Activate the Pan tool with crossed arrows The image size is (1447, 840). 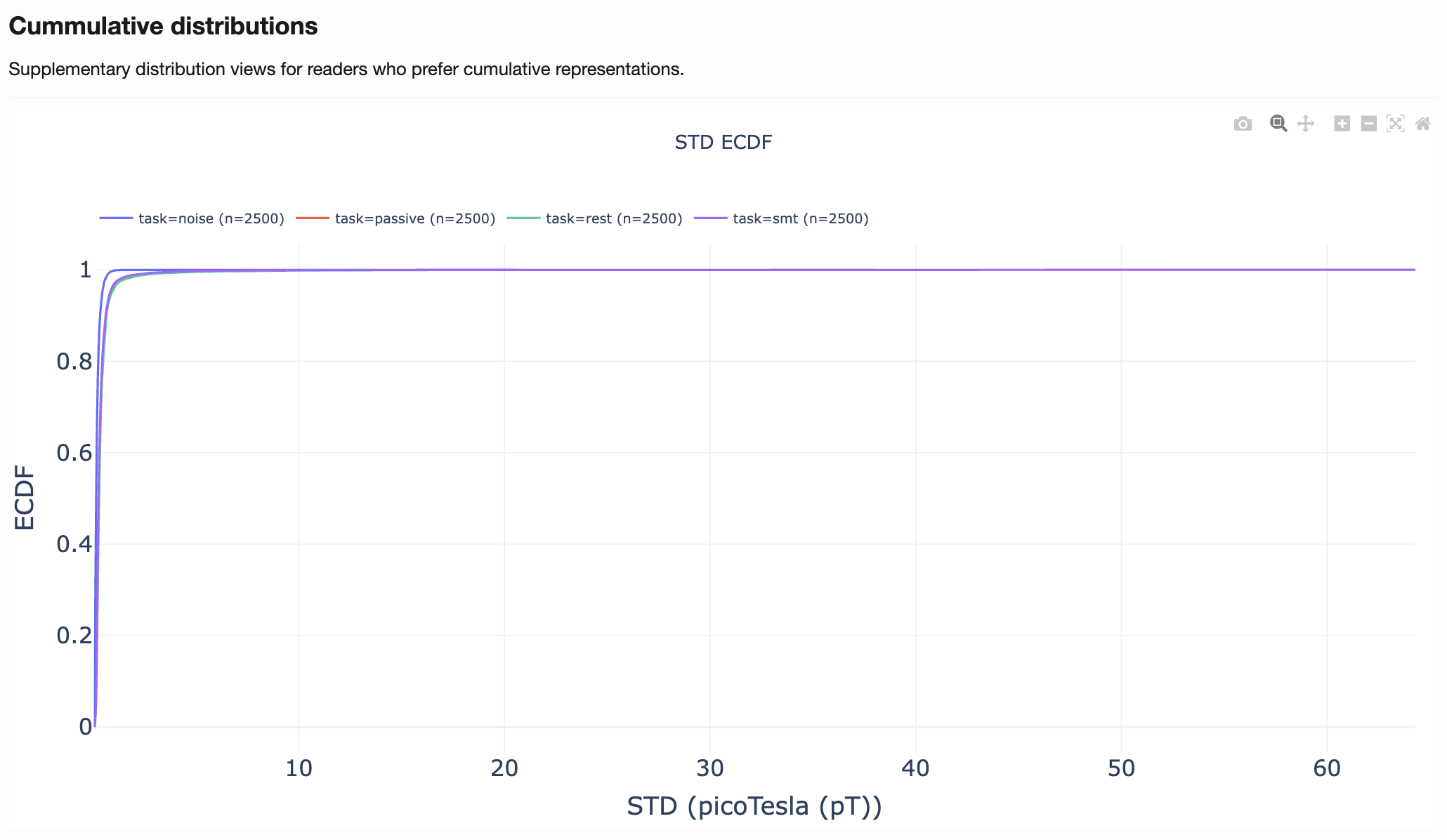[1305, 124]
